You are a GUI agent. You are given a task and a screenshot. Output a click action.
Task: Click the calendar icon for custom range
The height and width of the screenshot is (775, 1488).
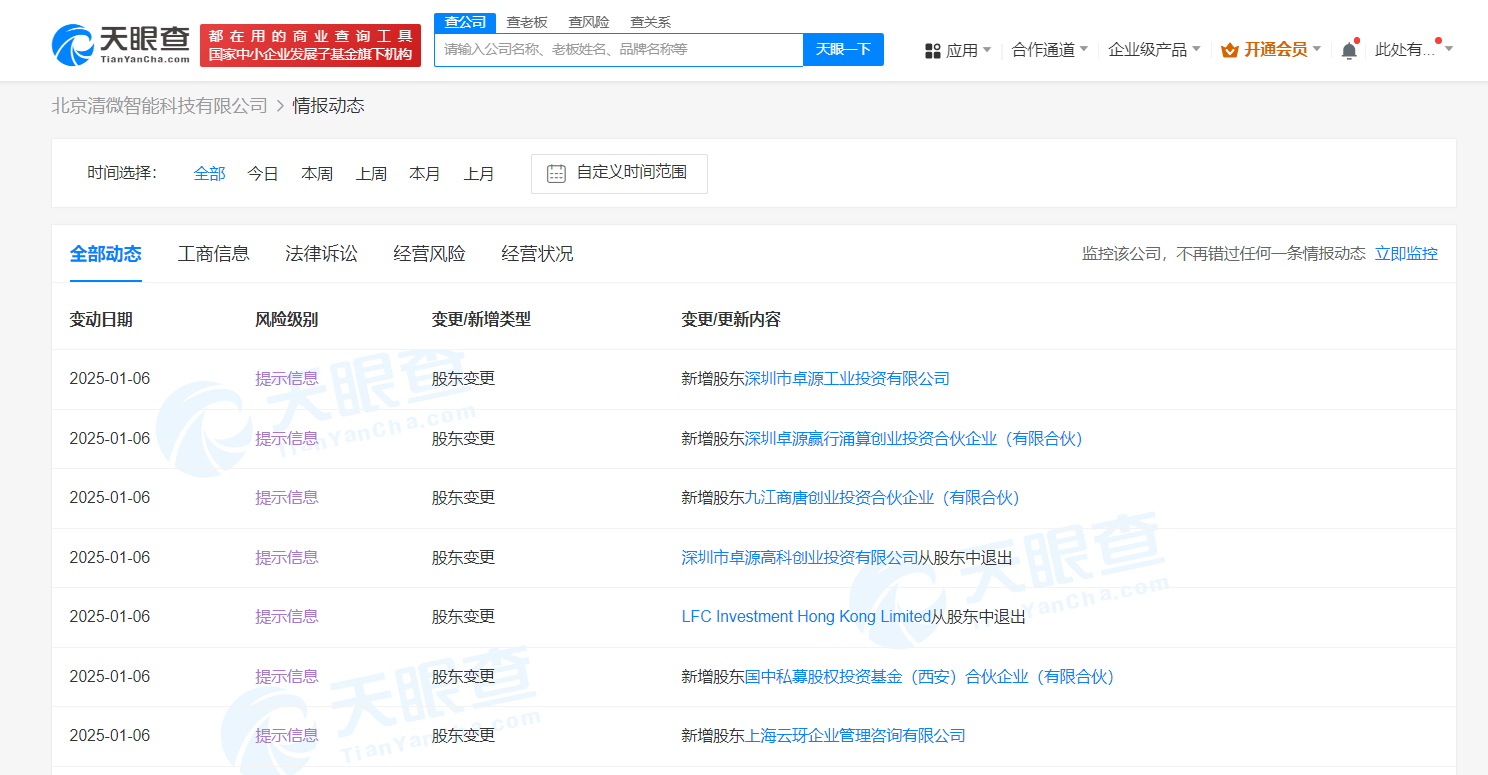(x=556, y=173)
